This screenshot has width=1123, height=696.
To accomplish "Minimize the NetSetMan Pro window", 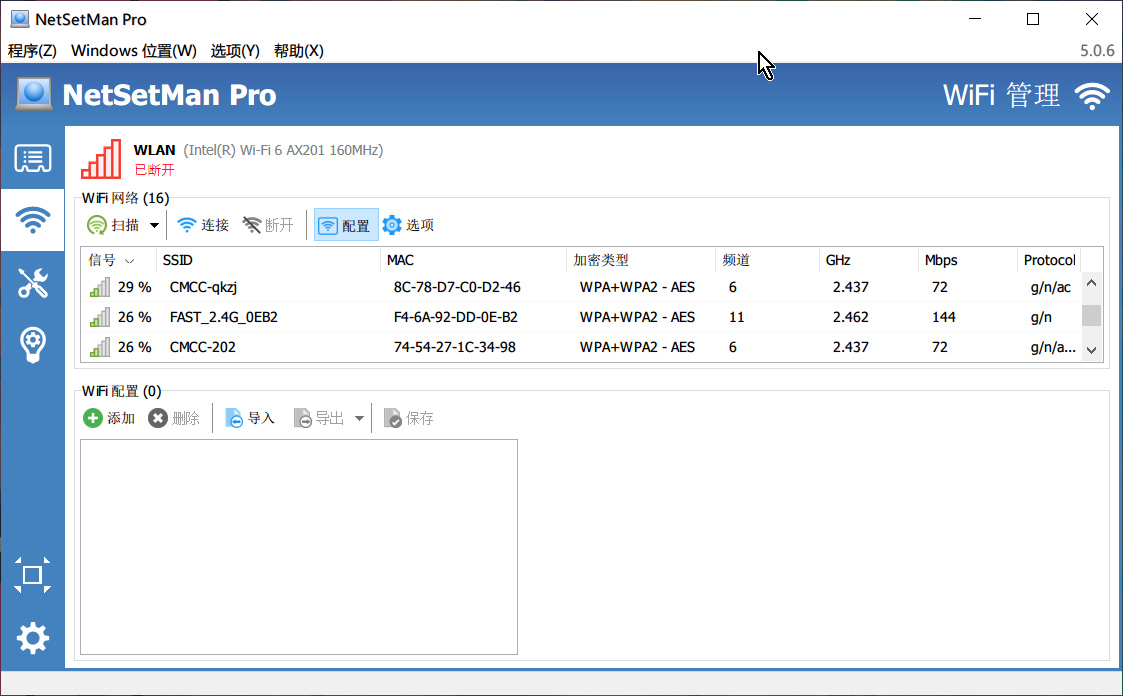I will (975, 19).
